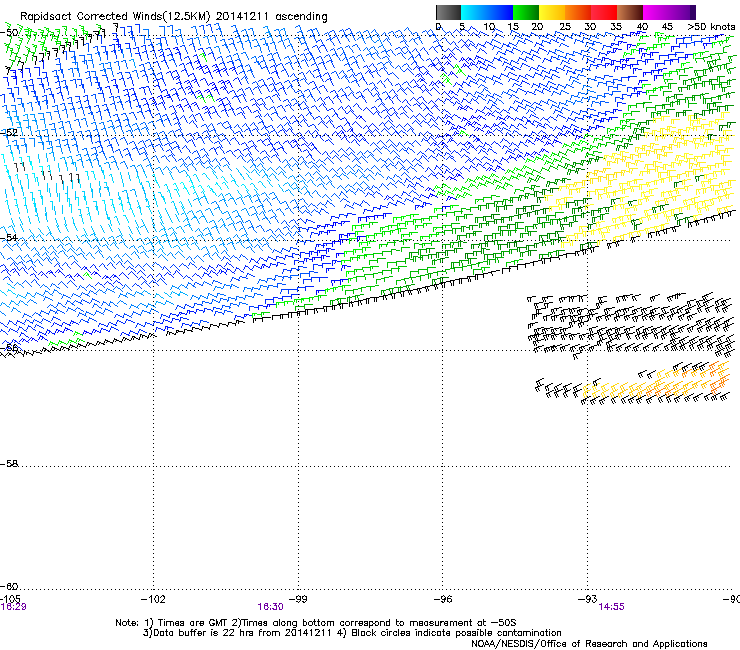
Task: Click the chart title 'Rapidsact Corrected Winds(12.5KM)'
Action: pyautogui.click(x=115, y=17)
